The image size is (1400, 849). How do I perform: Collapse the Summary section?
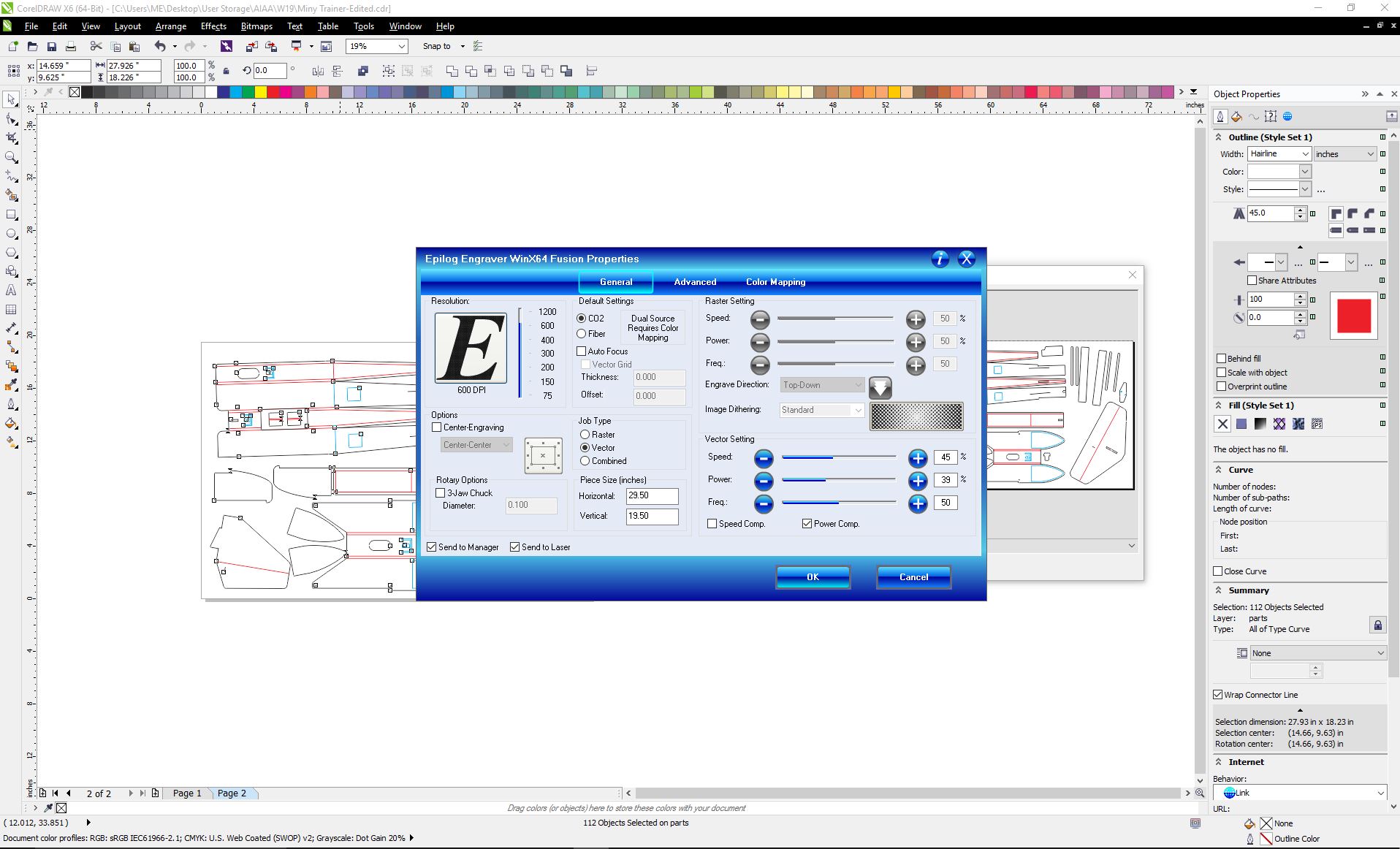1218,590
